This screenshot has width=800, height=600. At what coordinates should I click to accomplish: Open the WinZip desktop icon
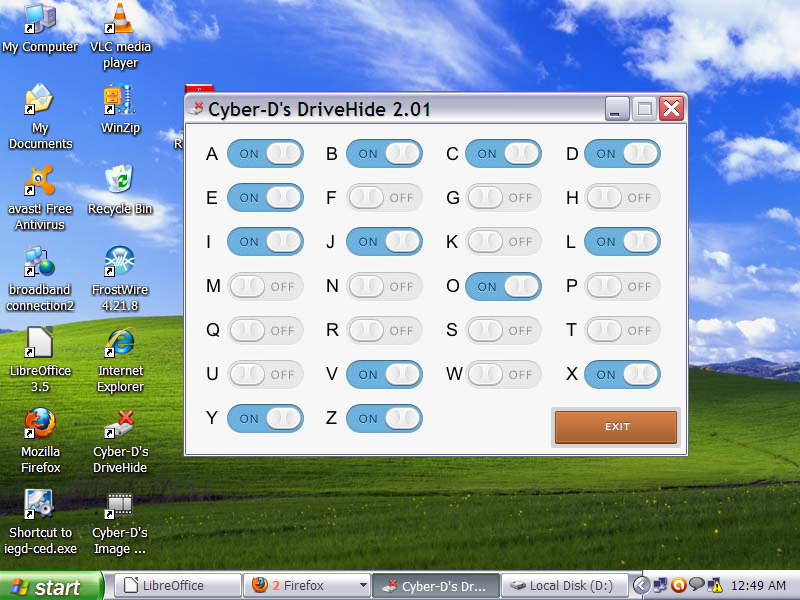[120, 103]
